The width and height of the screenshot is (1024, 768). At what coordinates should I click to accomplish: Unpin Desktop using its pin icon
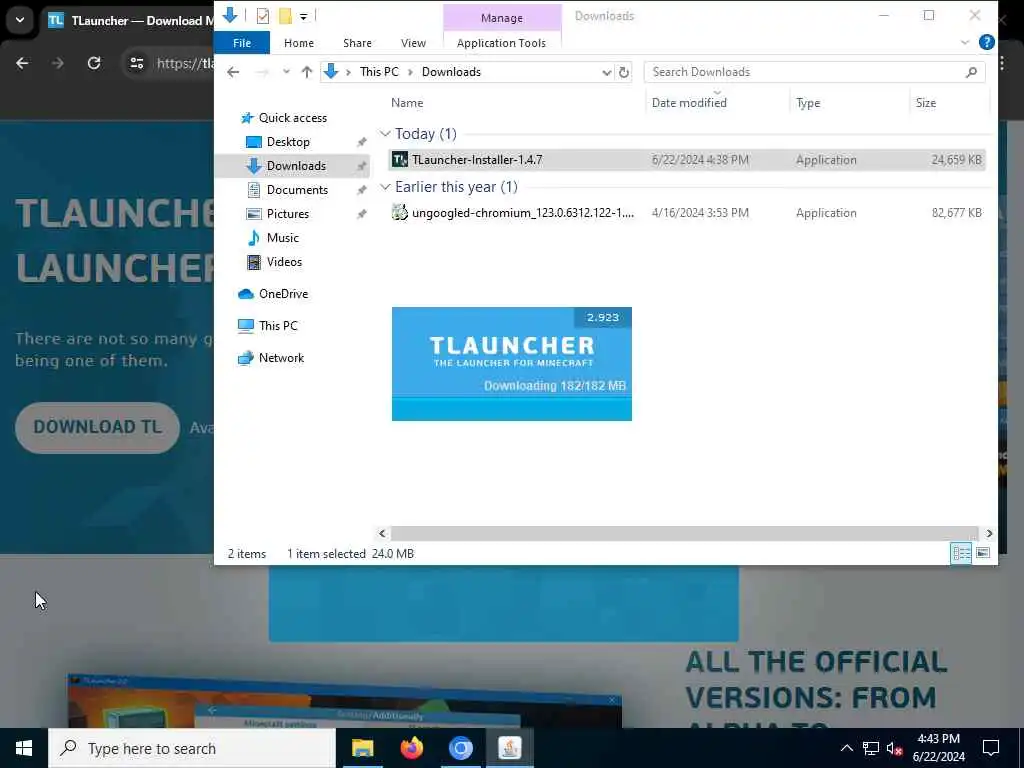[361, 142]
